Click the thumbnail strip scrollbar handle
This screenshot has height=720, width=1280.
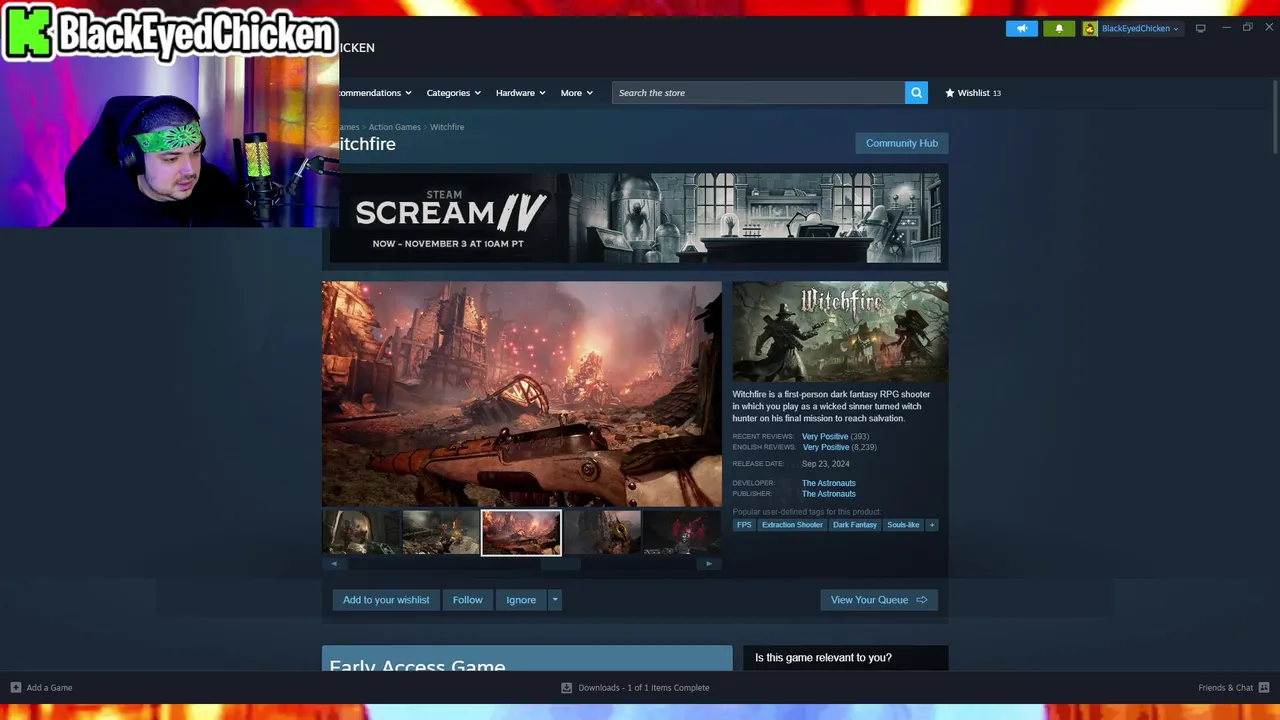click(x=560, y=564)
